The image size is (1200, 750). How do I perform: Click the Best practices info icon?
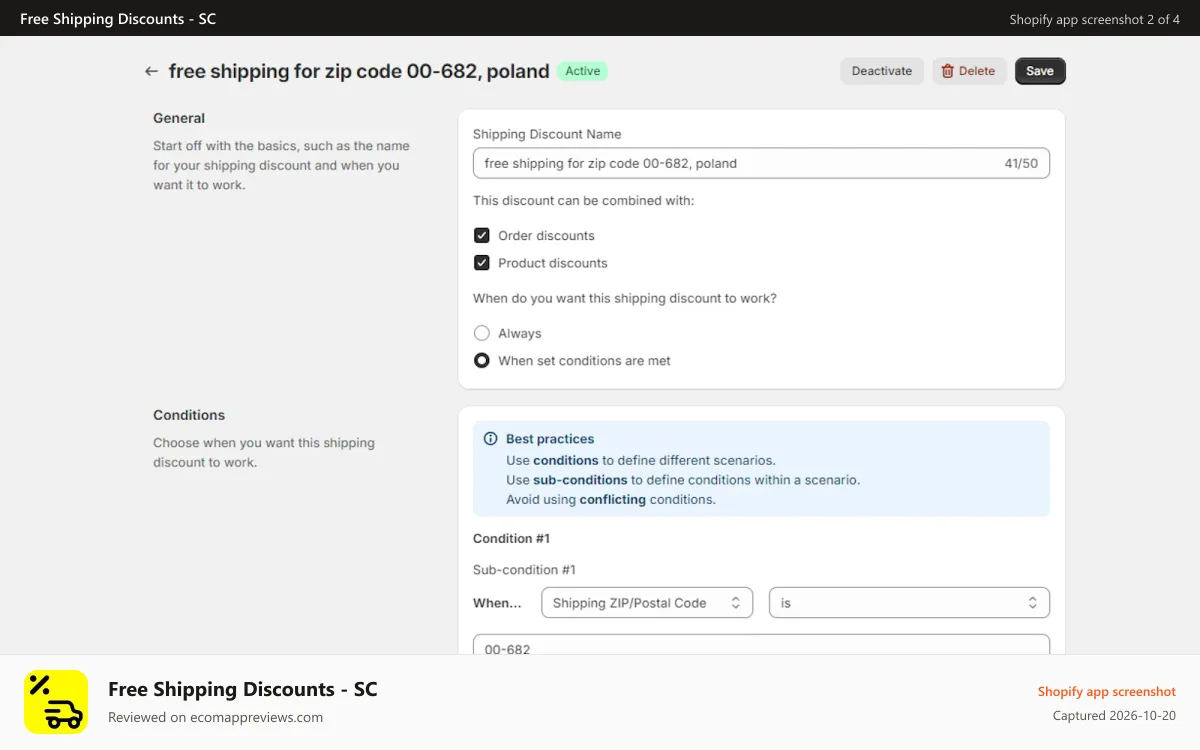tap(490, 439)
